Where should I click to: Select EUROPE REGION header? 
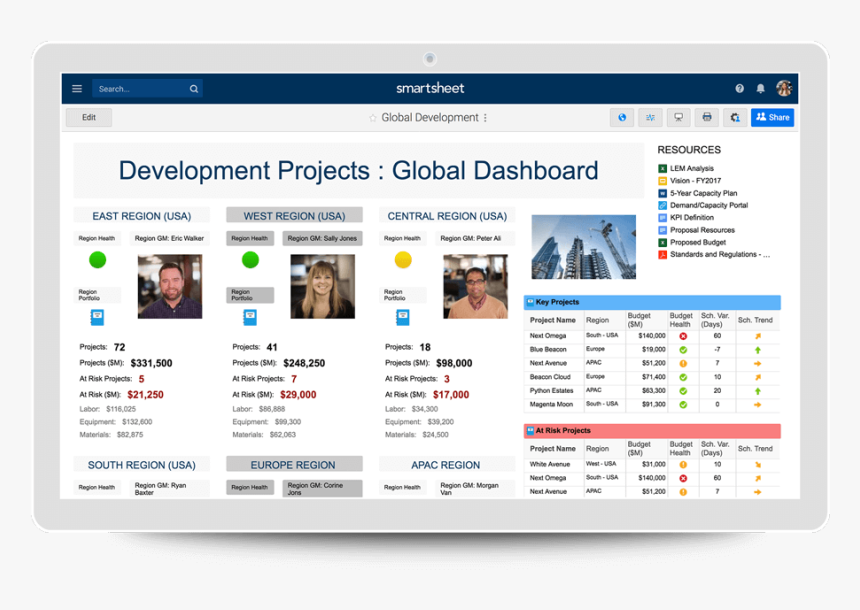point(295,465)
